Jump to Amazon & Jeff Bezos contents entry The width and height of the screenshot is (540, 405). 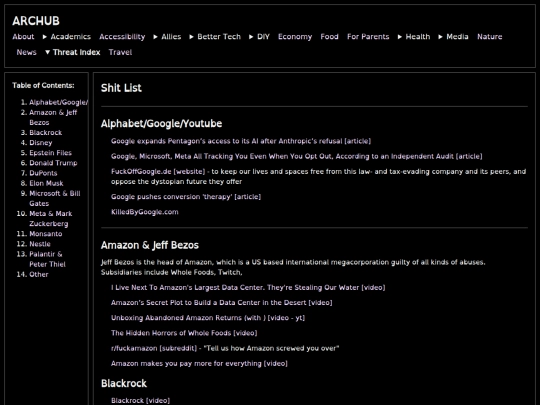tap(53, 117)
